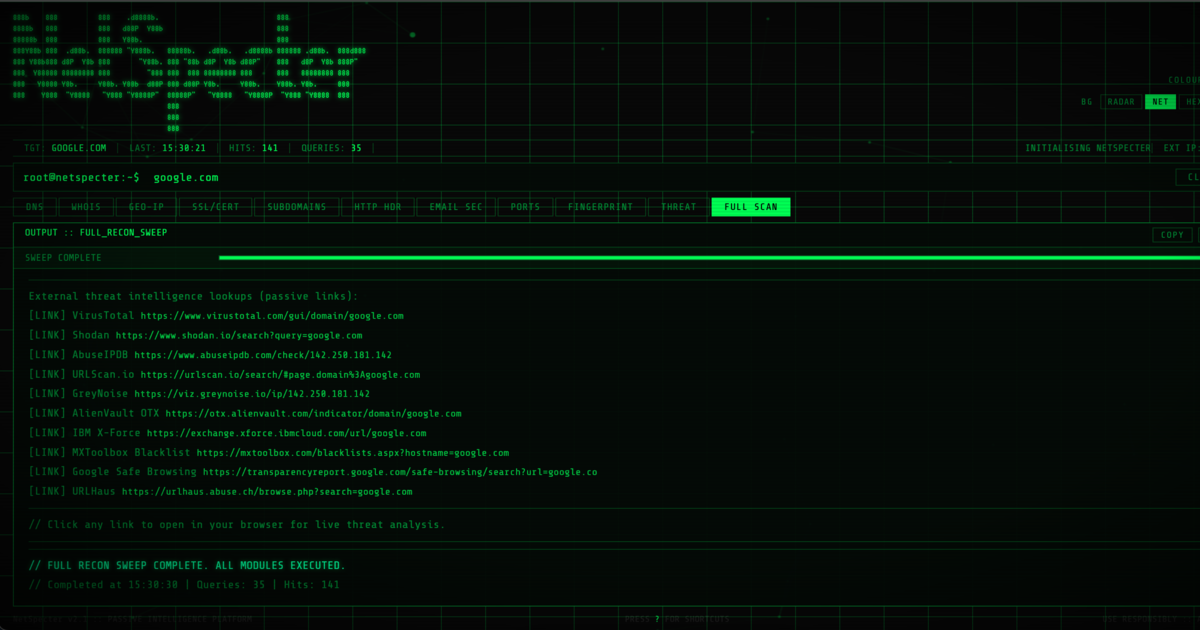Choose NET background mode
This screenshot has width=1200, height=630.
1160,101
